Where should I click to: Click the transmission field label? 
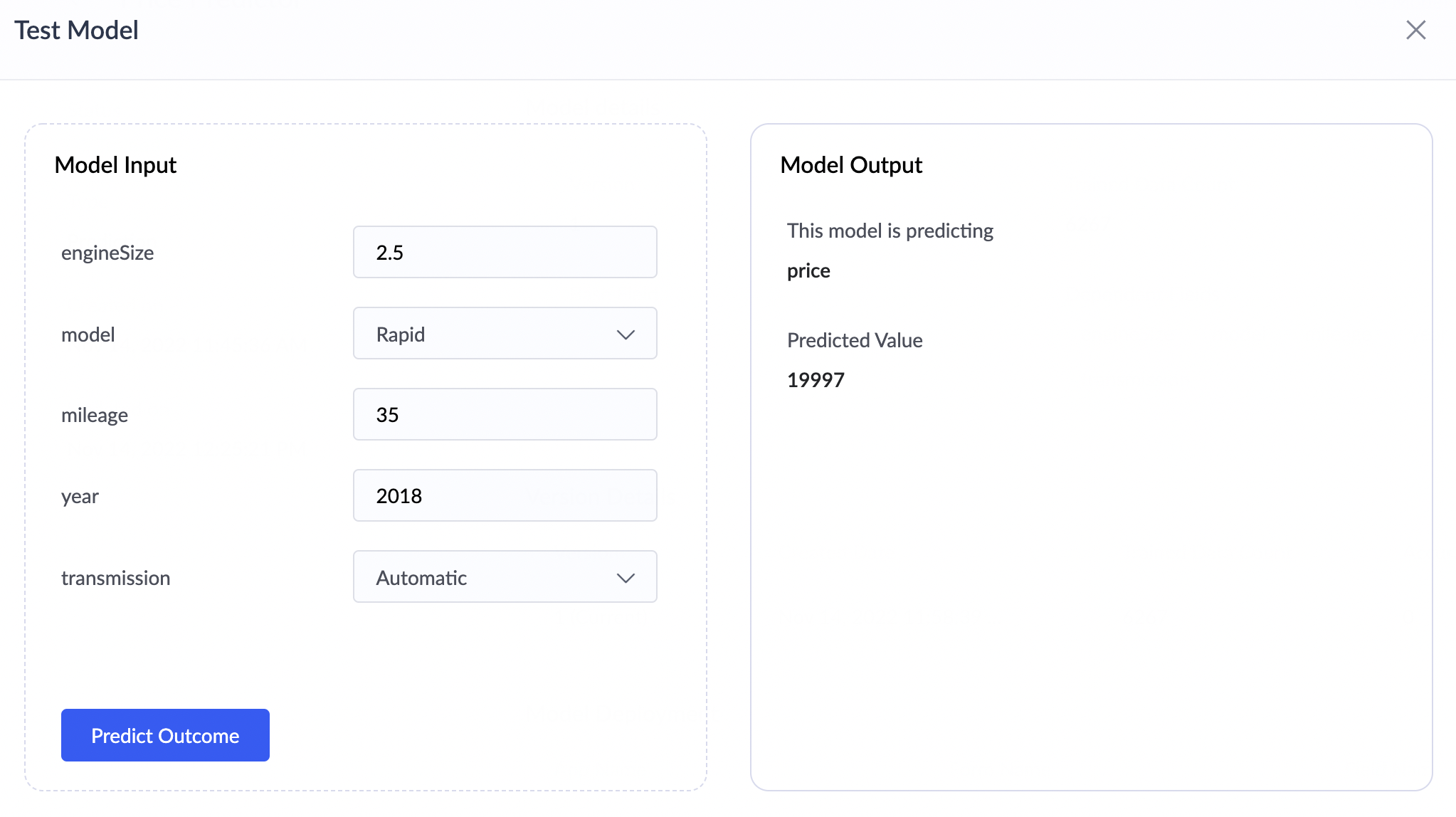115,578
